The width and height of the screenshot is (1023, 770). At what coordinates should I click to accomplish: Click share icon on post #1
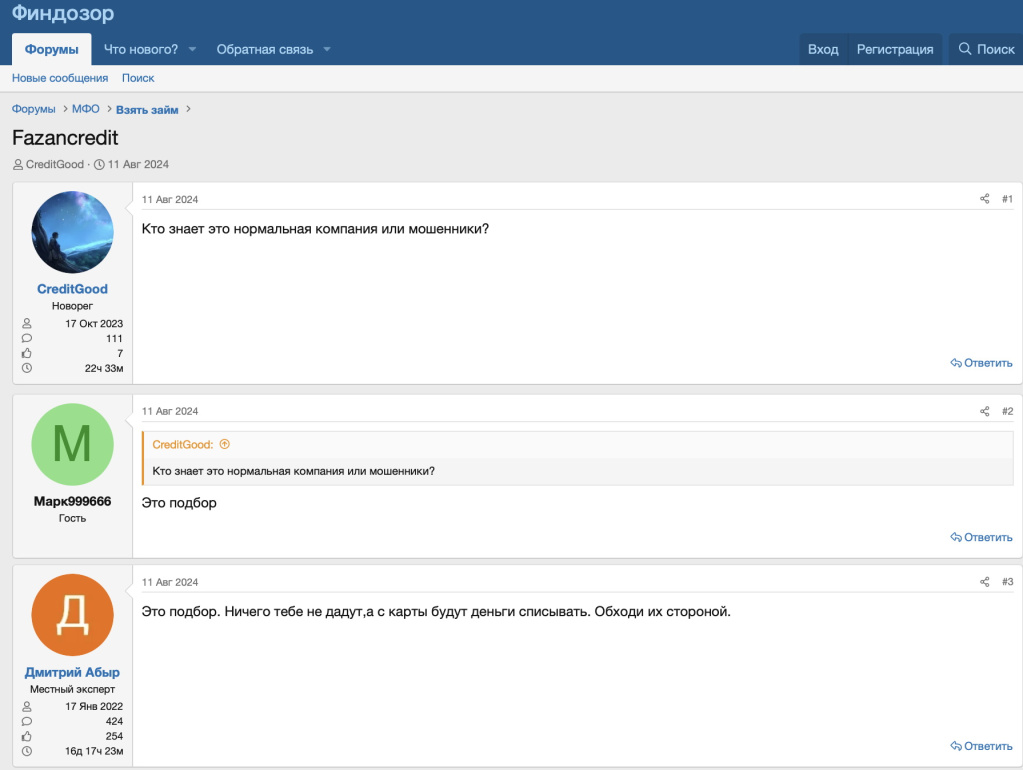[x=984, y=199]
